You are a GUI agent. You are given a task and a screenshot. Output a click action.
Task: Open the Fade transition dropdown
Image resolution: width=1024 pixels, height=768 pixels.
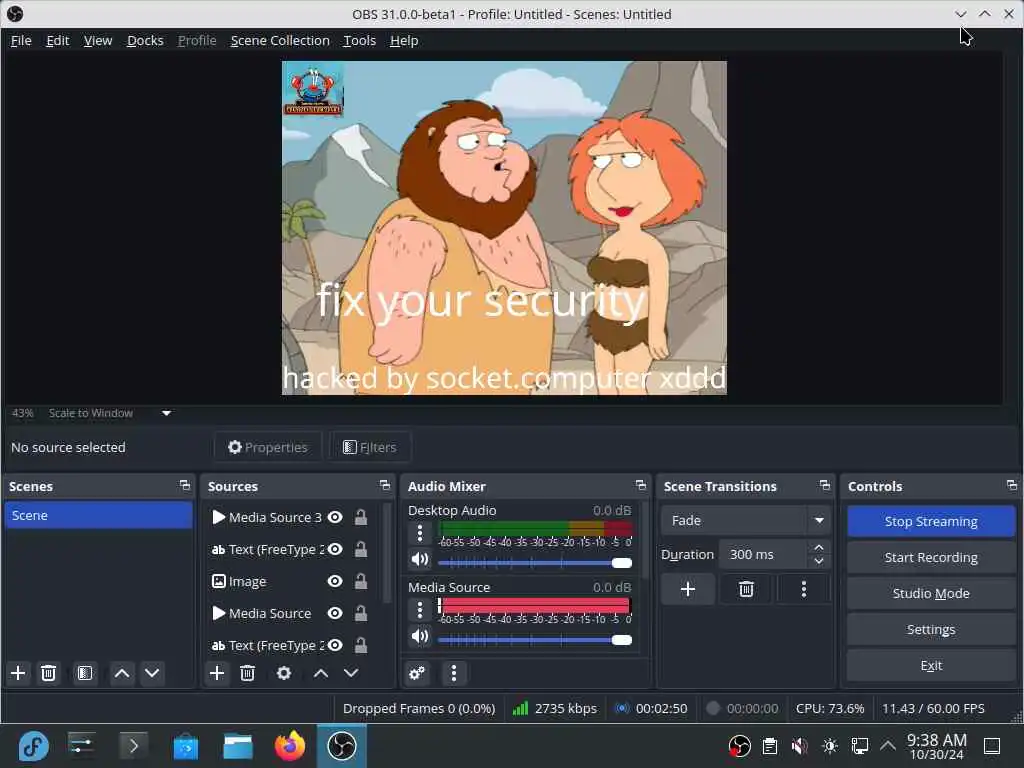[745, 520]
